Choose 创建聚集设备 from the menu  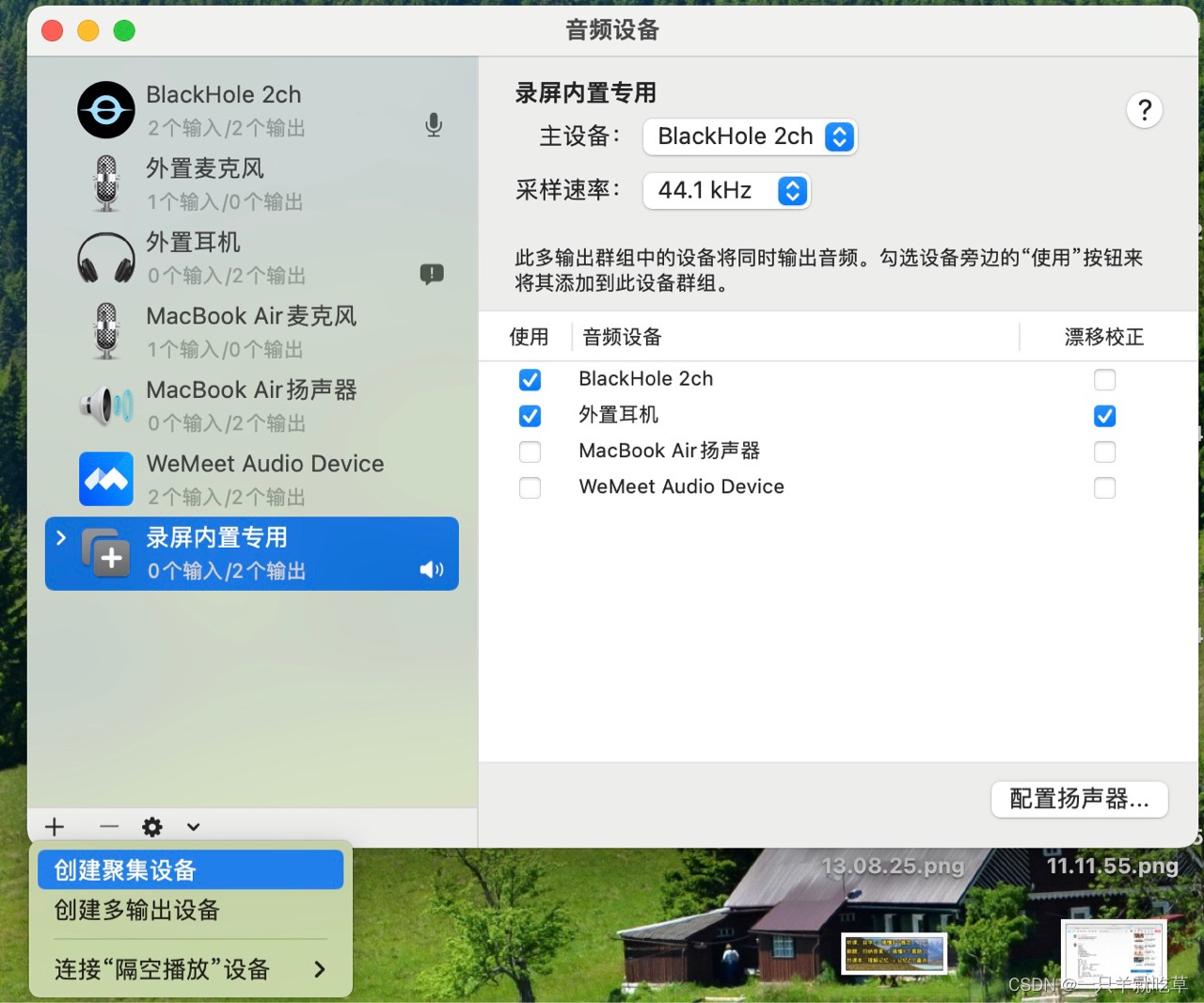(191, 870)
